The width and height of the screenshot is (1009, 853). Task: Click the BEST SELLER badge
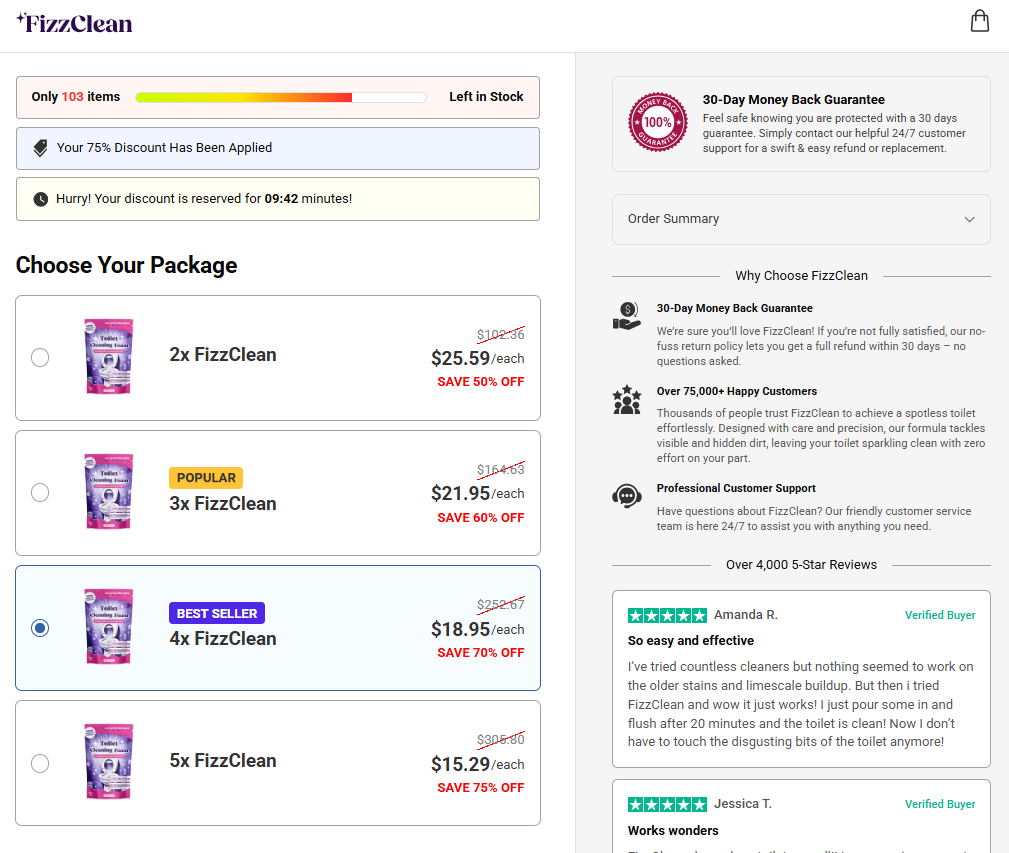[x=217, y=613]
